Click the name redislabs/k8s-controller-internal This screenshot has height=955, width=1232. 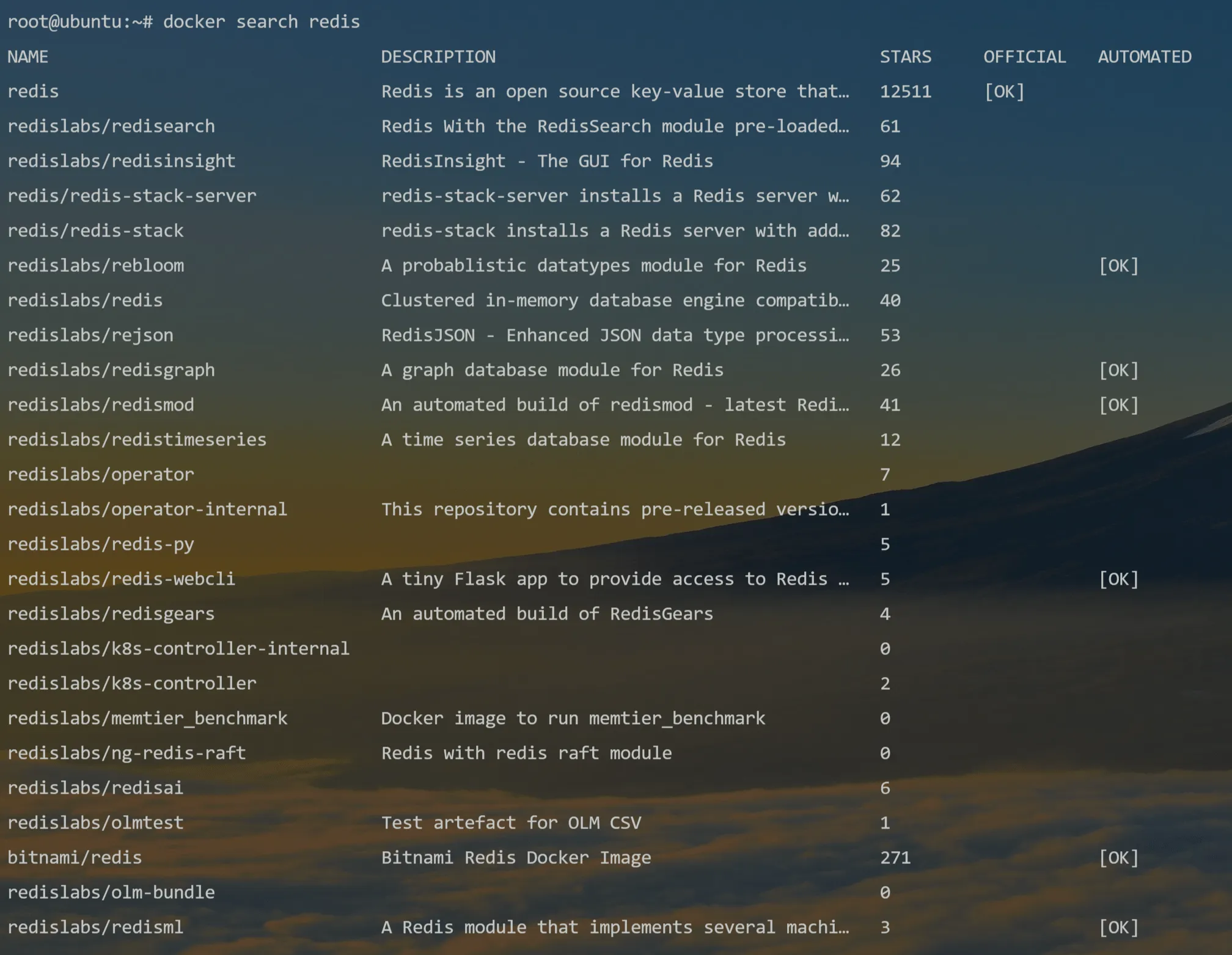pos(178,649)
